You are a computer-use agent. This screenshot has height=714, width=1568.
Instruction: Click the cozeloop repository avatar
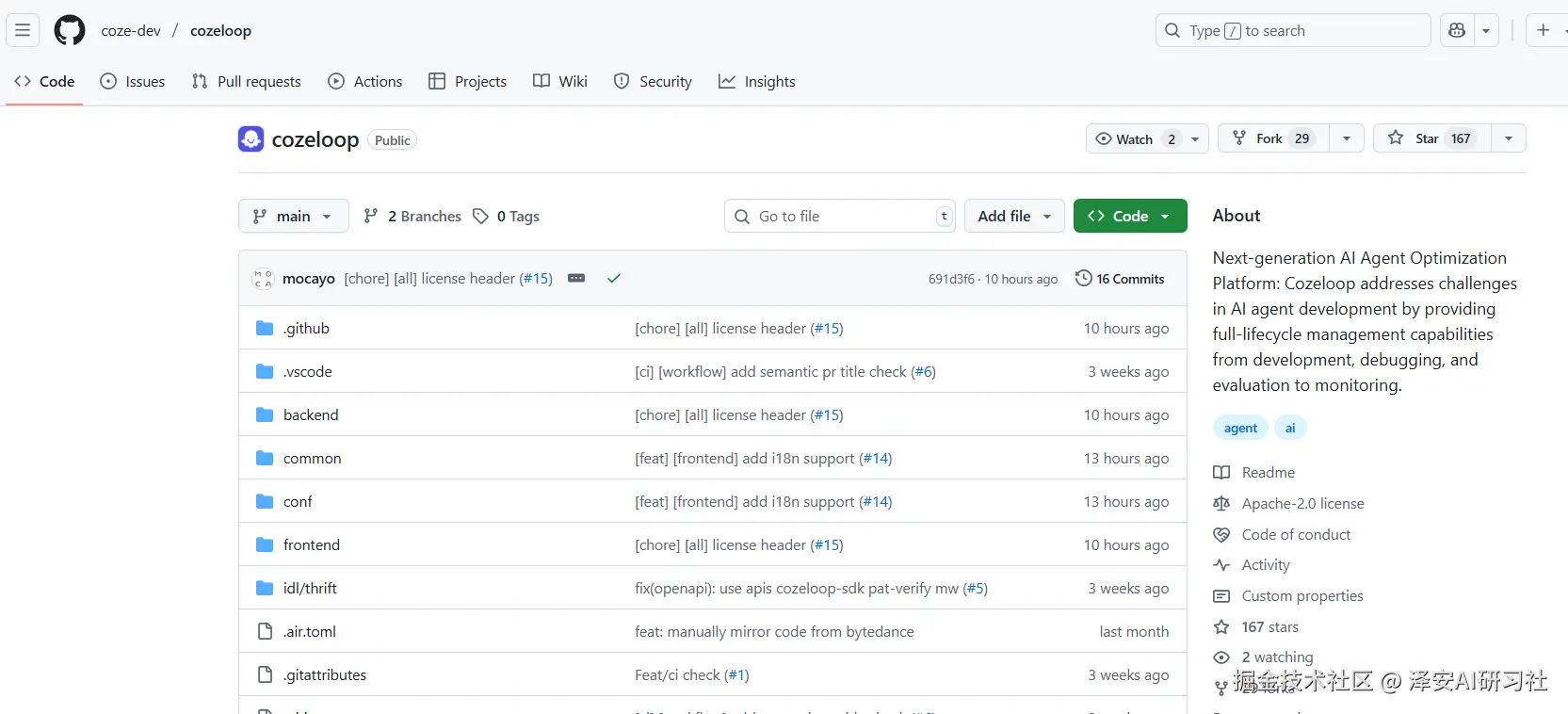[251, 139]
